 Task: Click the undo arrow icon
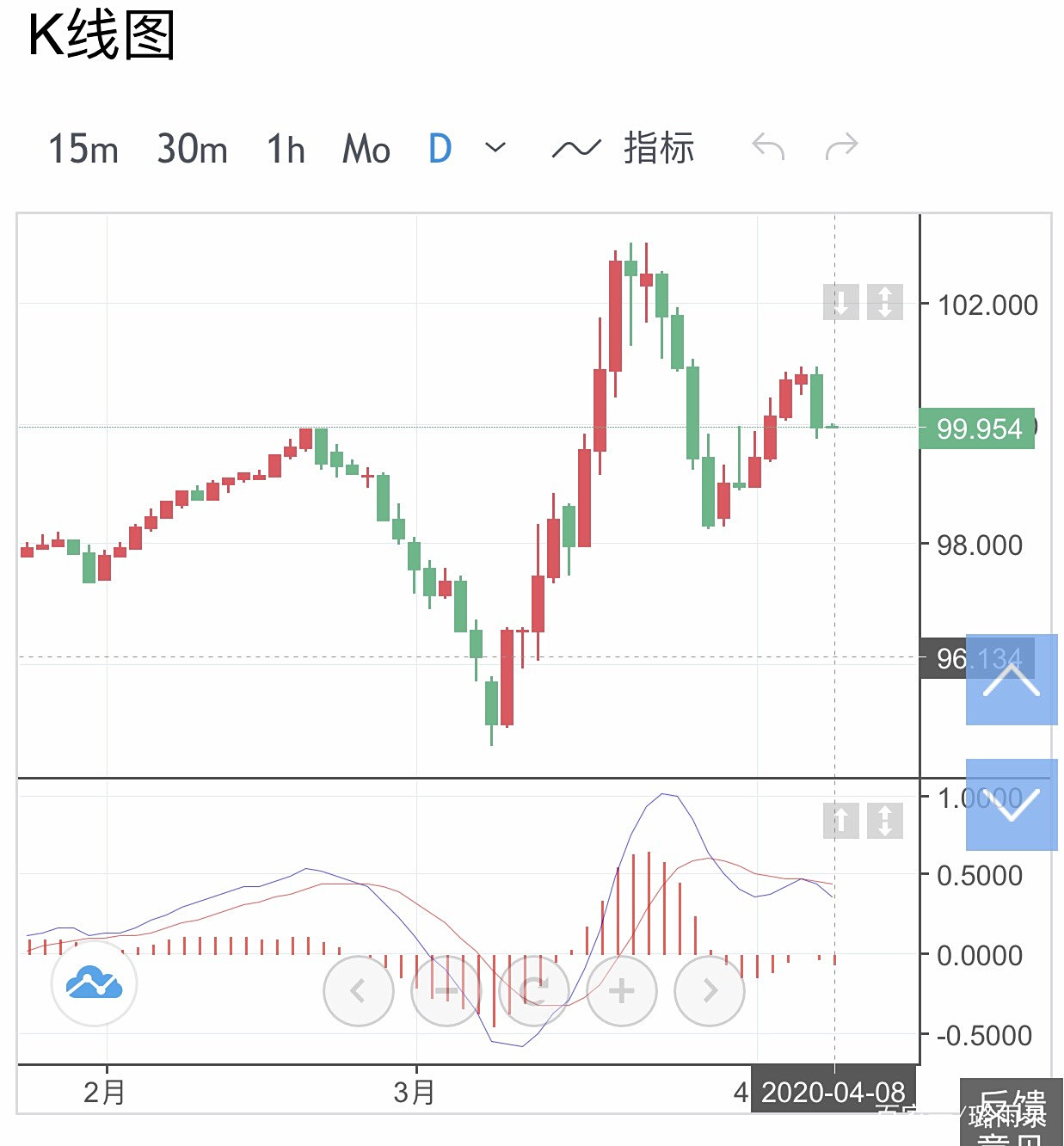(x=768, y=147)
